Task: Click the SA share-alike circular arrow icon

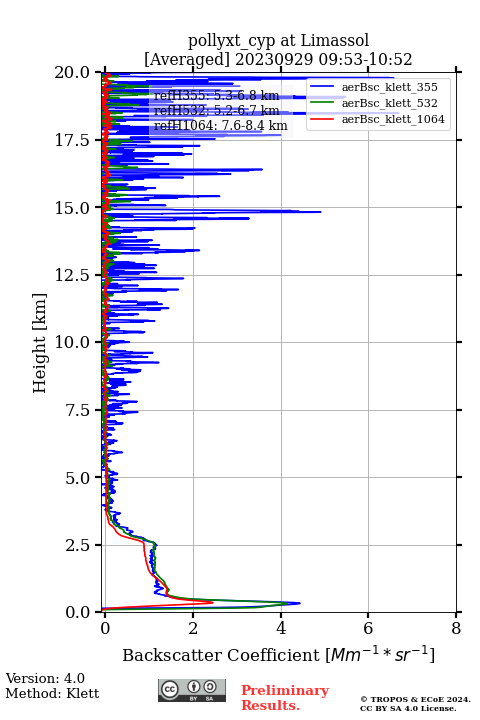Action: 210,687
